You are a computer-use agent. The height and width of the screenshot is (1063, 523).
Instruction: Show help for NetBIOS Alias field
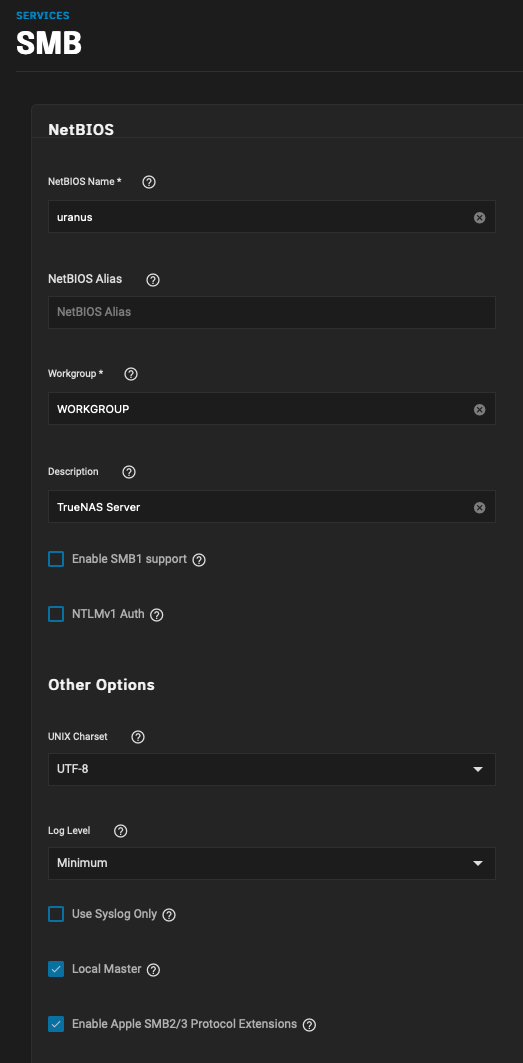[153, 280]
